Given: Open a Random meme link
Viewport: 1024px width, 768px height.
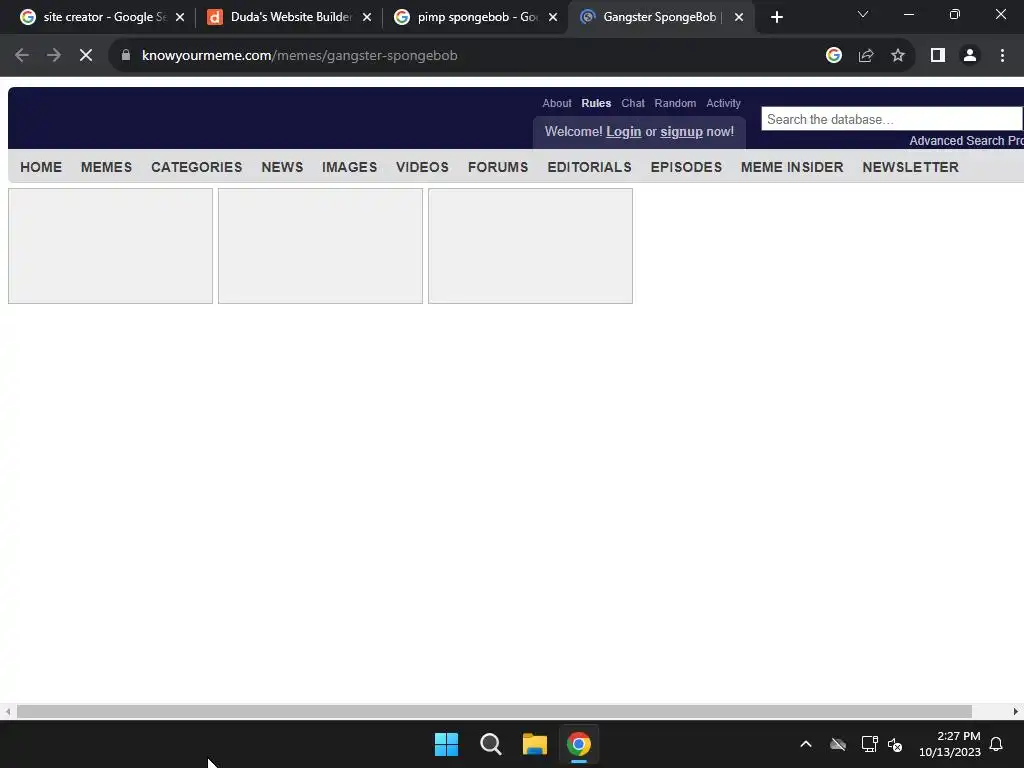Looking at the screenshot, I should click(x=675, y=103).
